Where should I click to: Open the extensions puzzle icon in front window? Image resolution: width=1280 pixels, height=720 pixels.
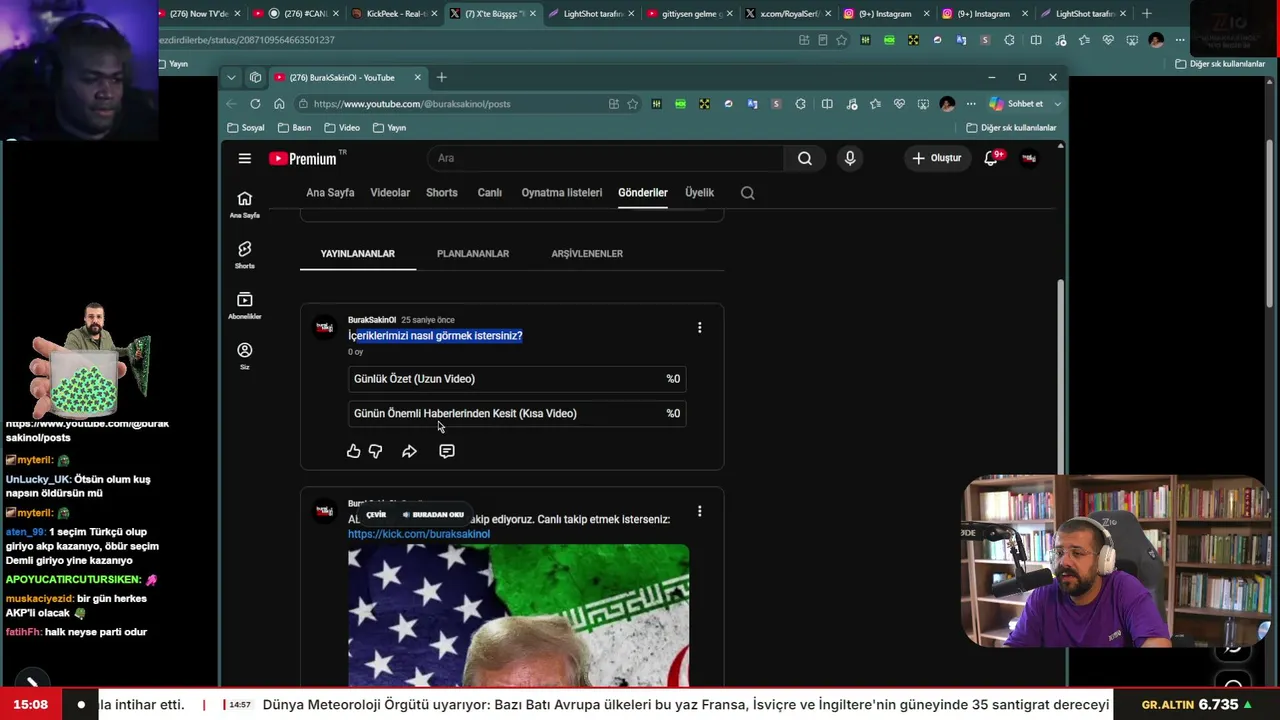pos(800,104)
